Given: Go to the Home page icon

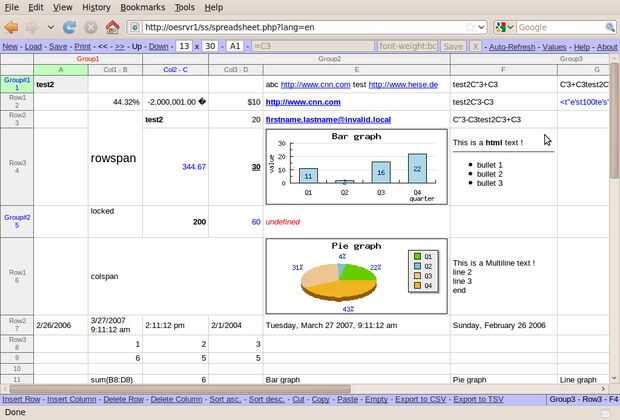Looking at the screenshot, I should click(x=112, y=27).
